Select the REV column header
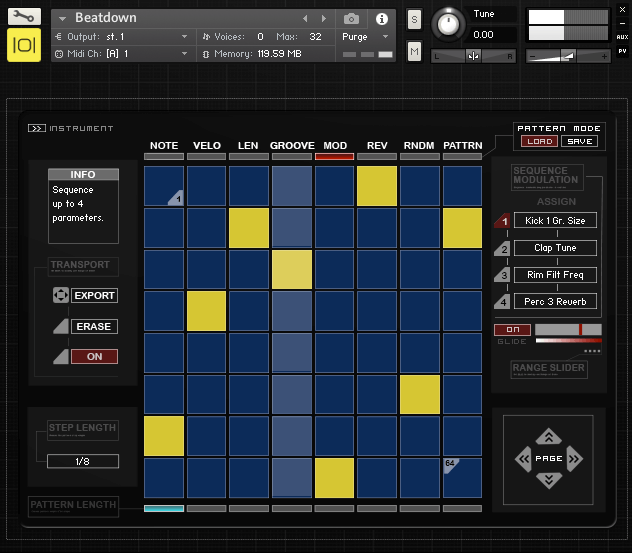 point(377,146)
